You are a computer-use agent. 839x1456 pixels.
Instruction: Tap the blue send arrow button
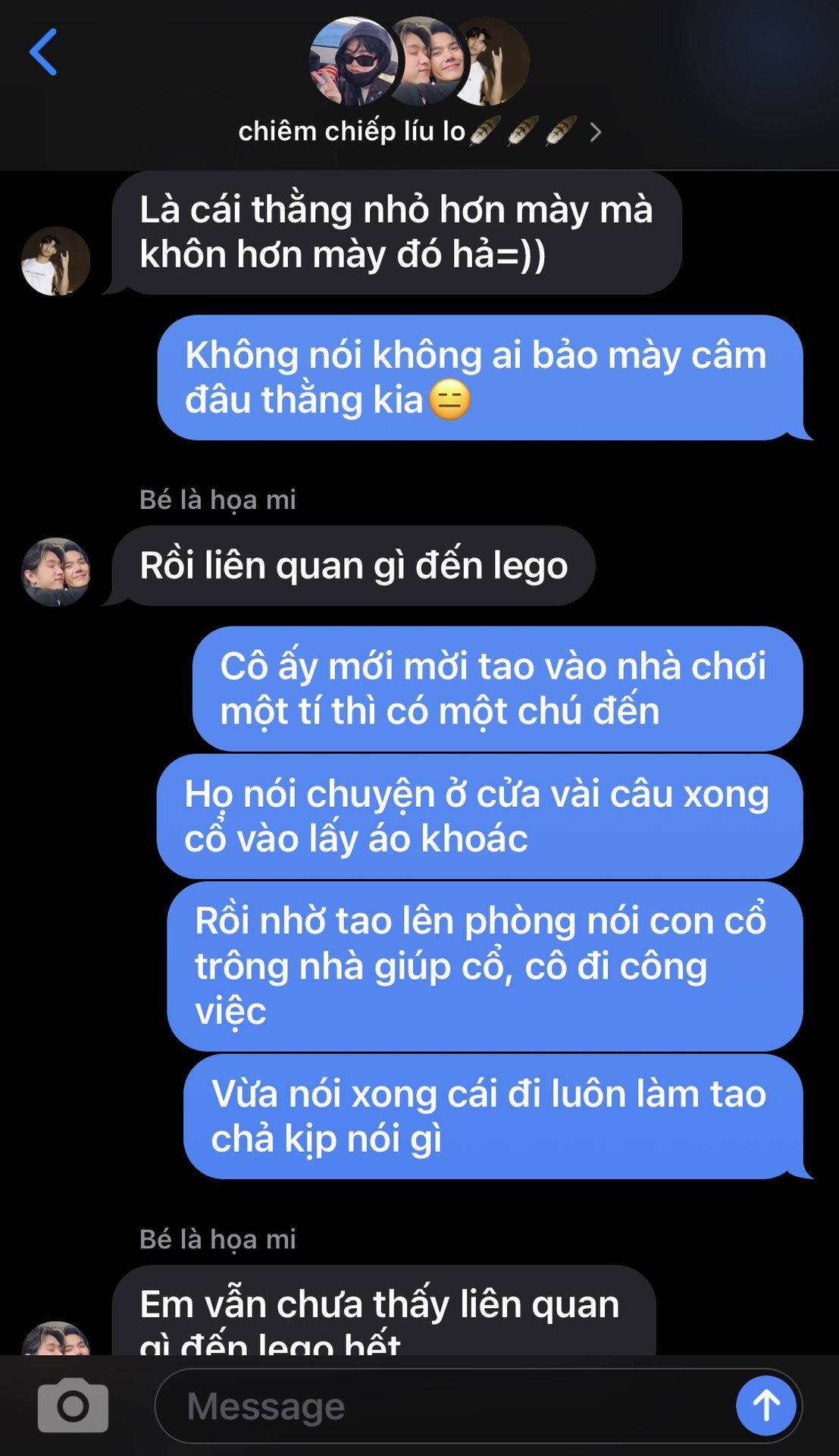[765, 1405]
